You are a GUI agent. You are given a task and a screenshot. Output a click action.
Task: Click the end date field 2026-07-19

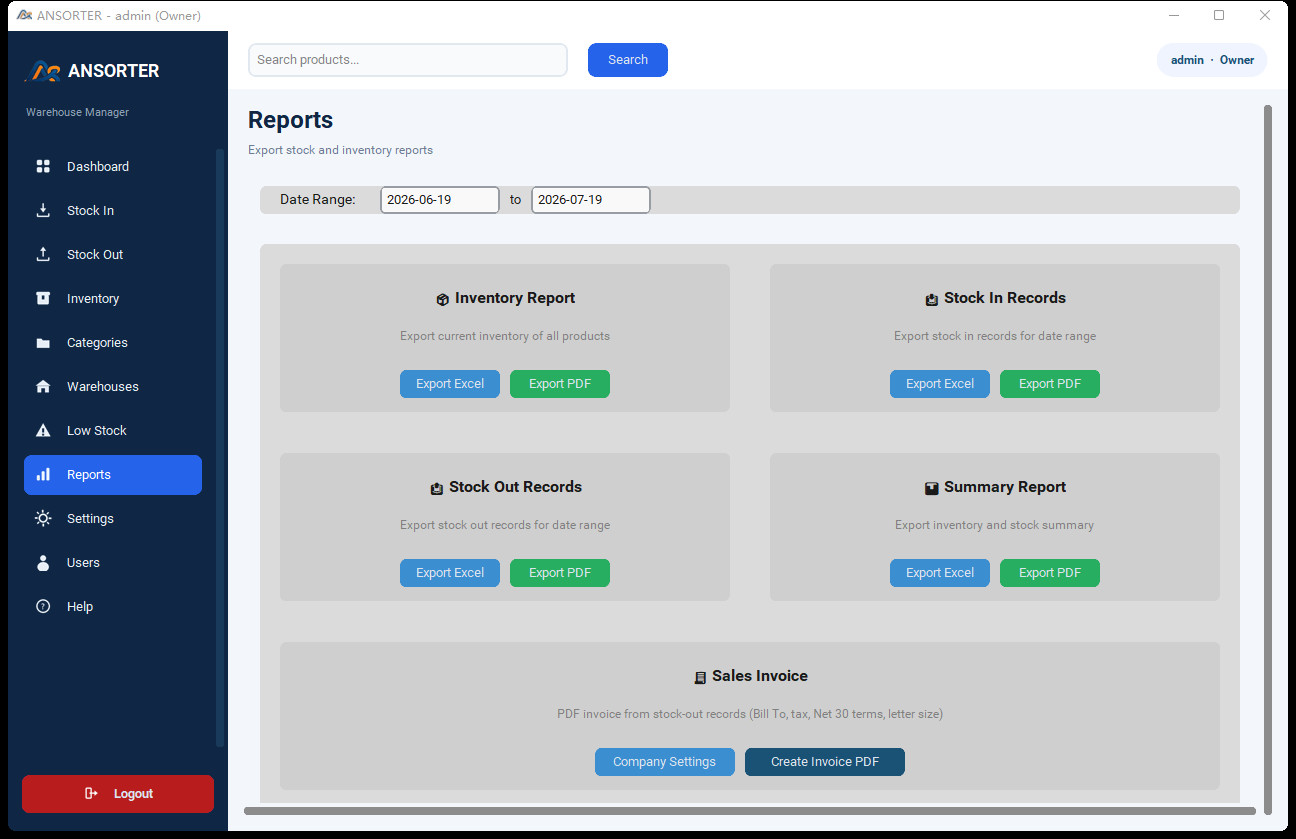point(591,200)
